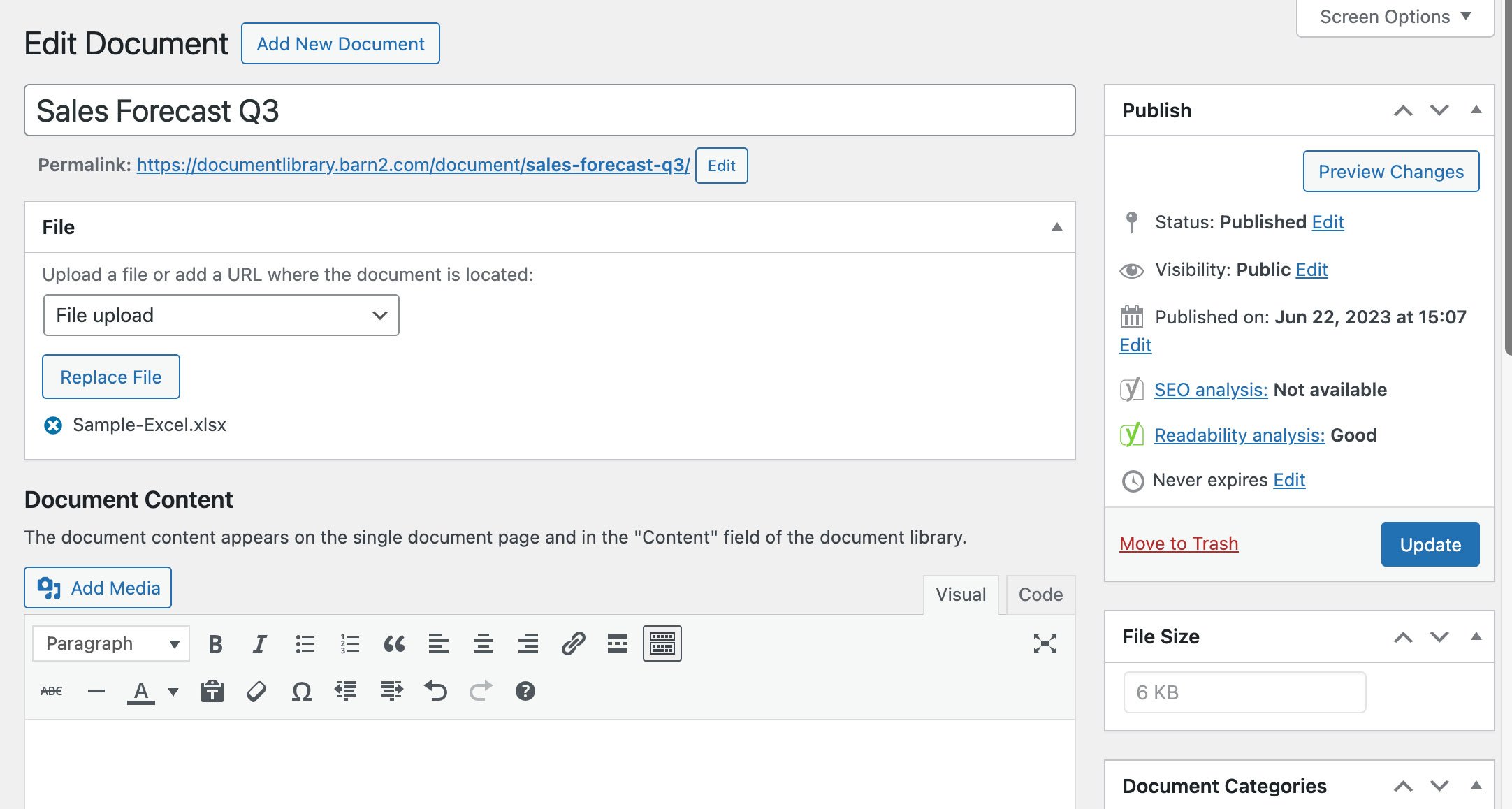Open the Paragraph format dropdown

[111, 643]
